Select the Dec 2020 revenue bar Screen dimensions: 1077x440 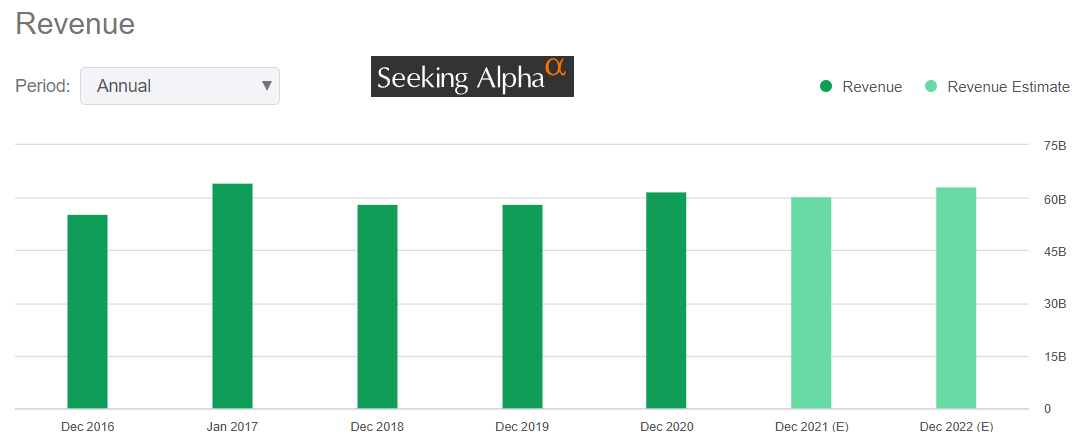click(x=666, y=300)
